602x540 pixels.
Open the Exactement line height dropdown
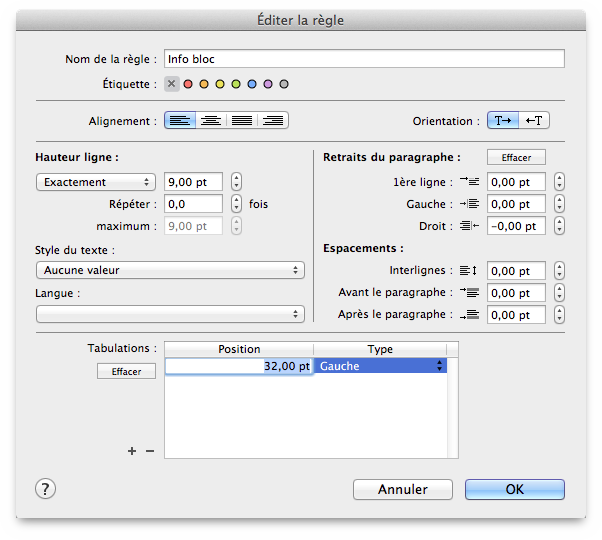(96, 182)
